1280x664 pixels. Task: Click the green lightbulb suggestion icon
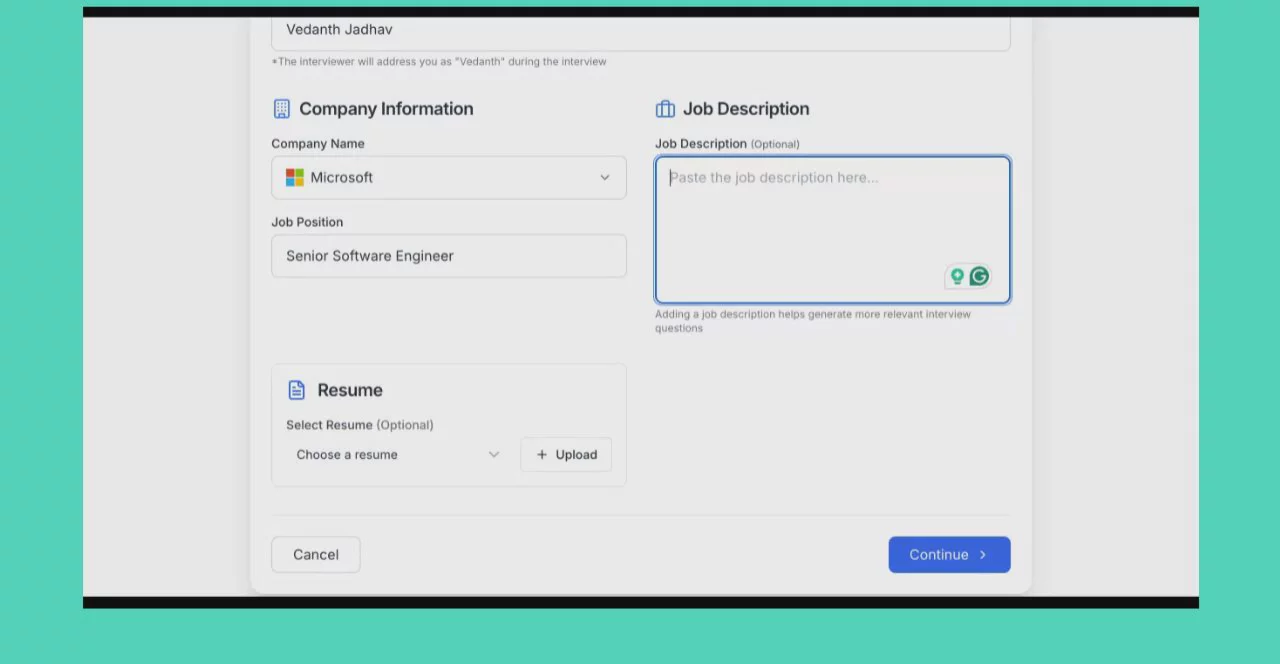[957, 276]
